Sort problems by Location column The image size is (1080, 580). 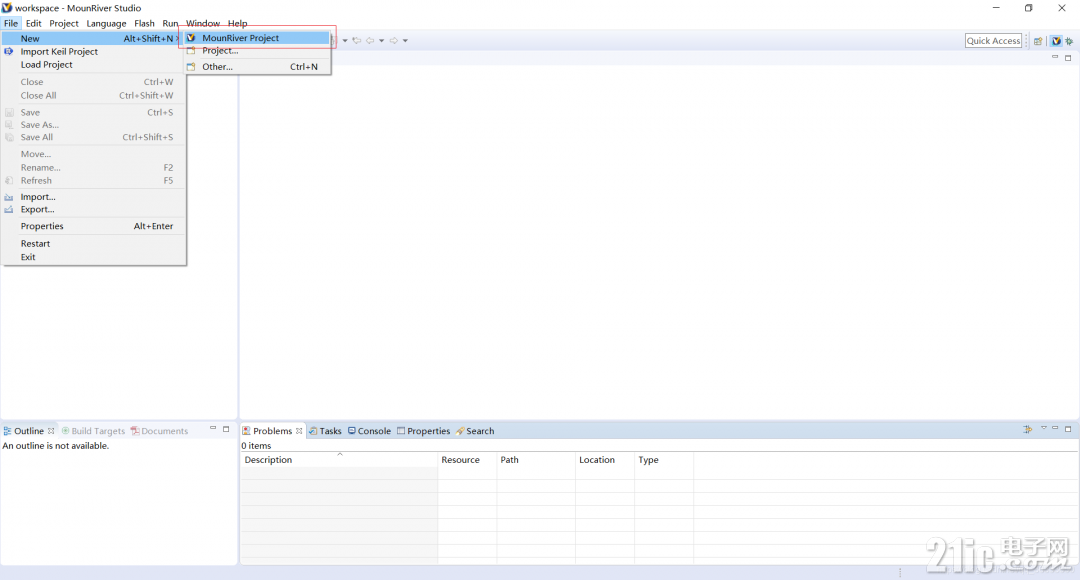click(605, 459)
